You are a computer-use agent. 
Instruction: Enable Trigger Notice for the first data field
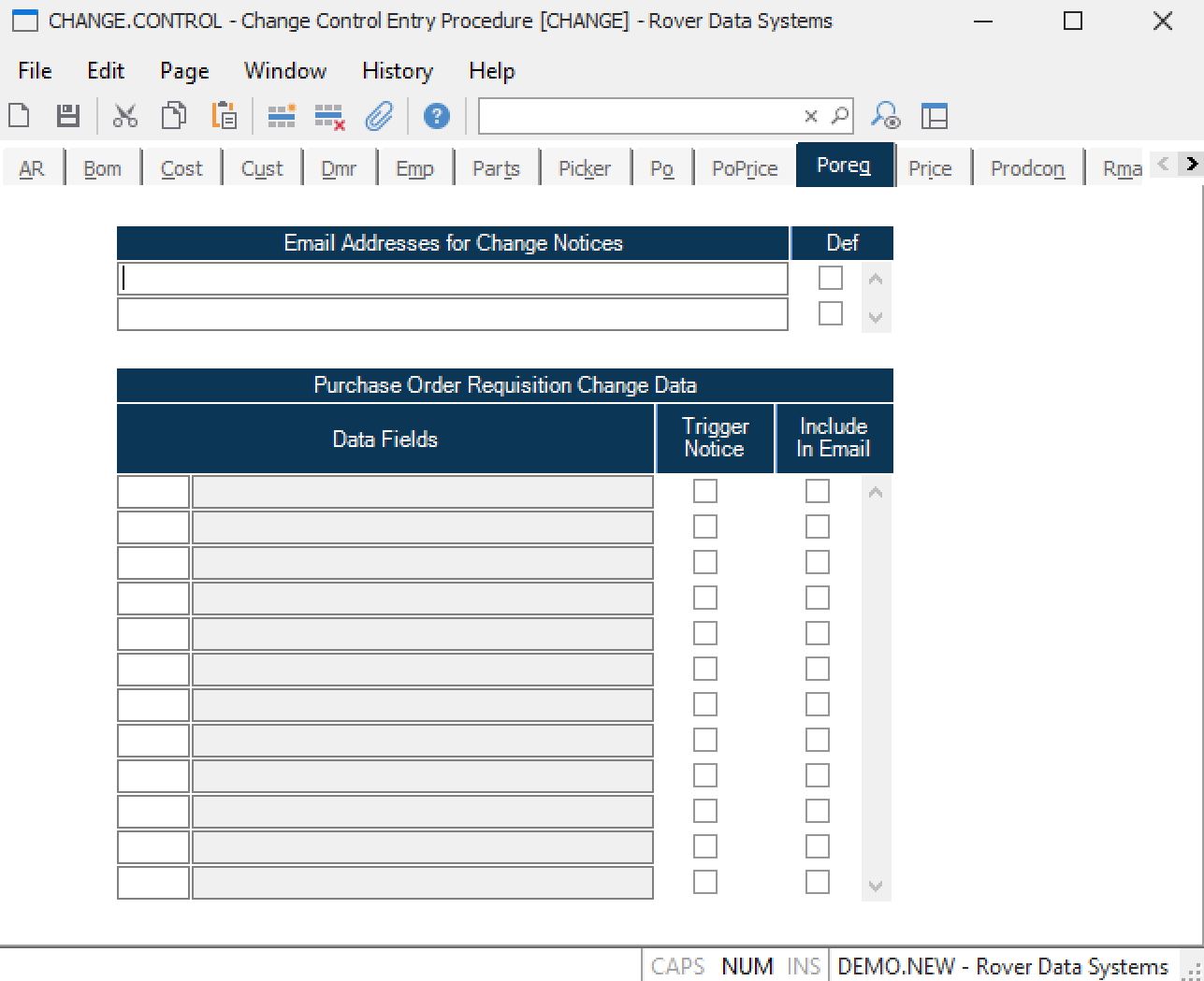(704, 491)
